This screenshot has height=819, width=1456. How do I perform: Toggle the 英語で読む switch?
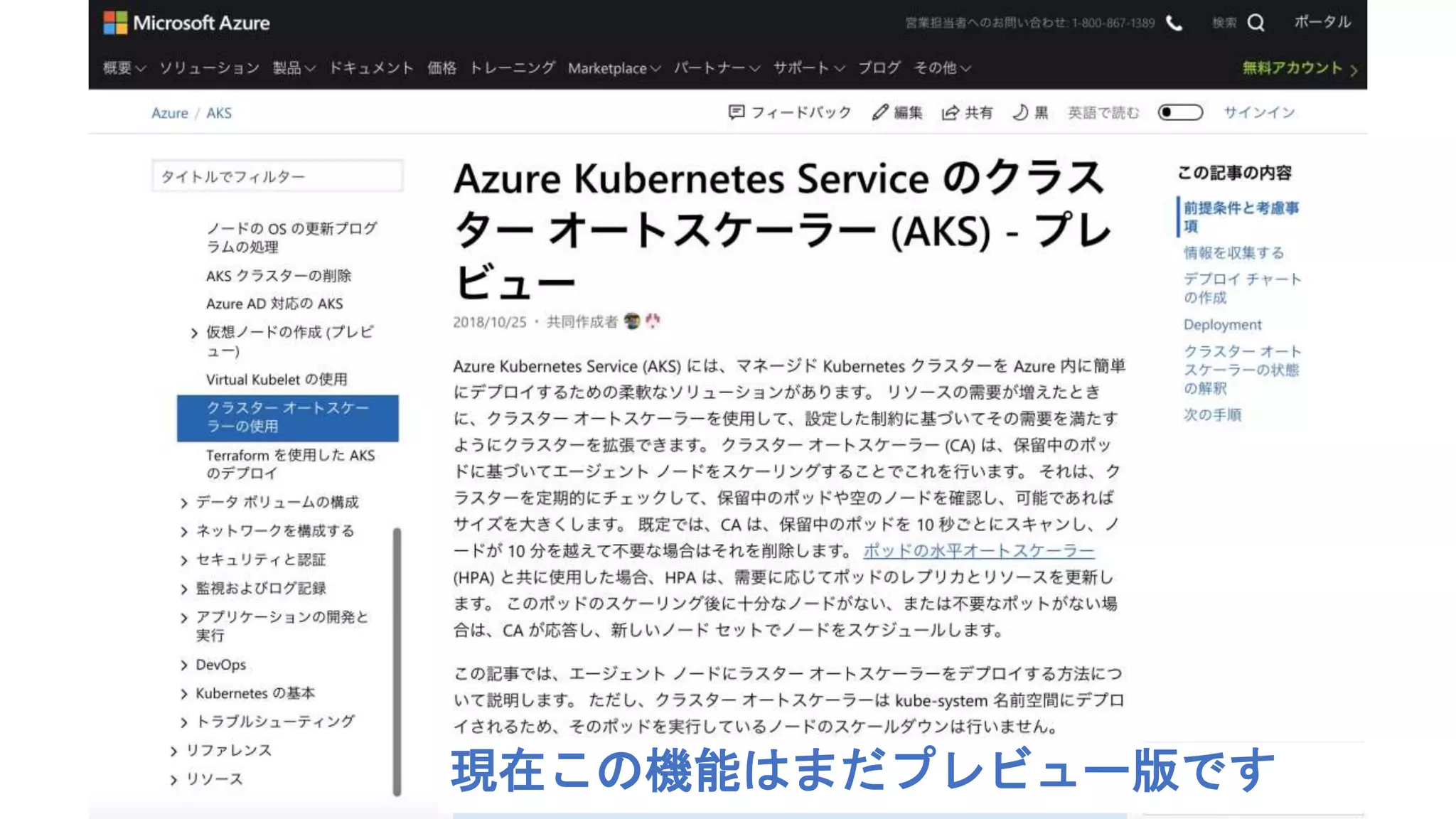pos(1180,112)
